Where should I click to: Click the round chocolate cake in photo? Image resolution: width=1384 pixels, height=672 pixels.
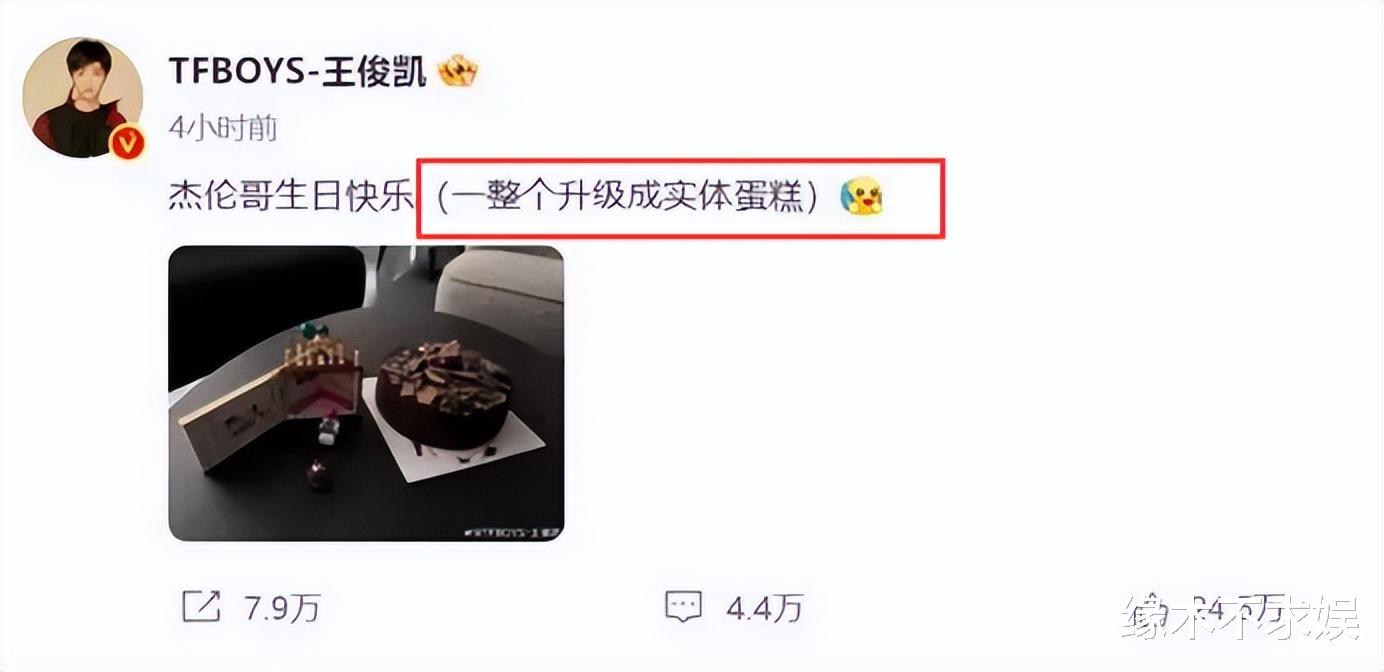444,396
